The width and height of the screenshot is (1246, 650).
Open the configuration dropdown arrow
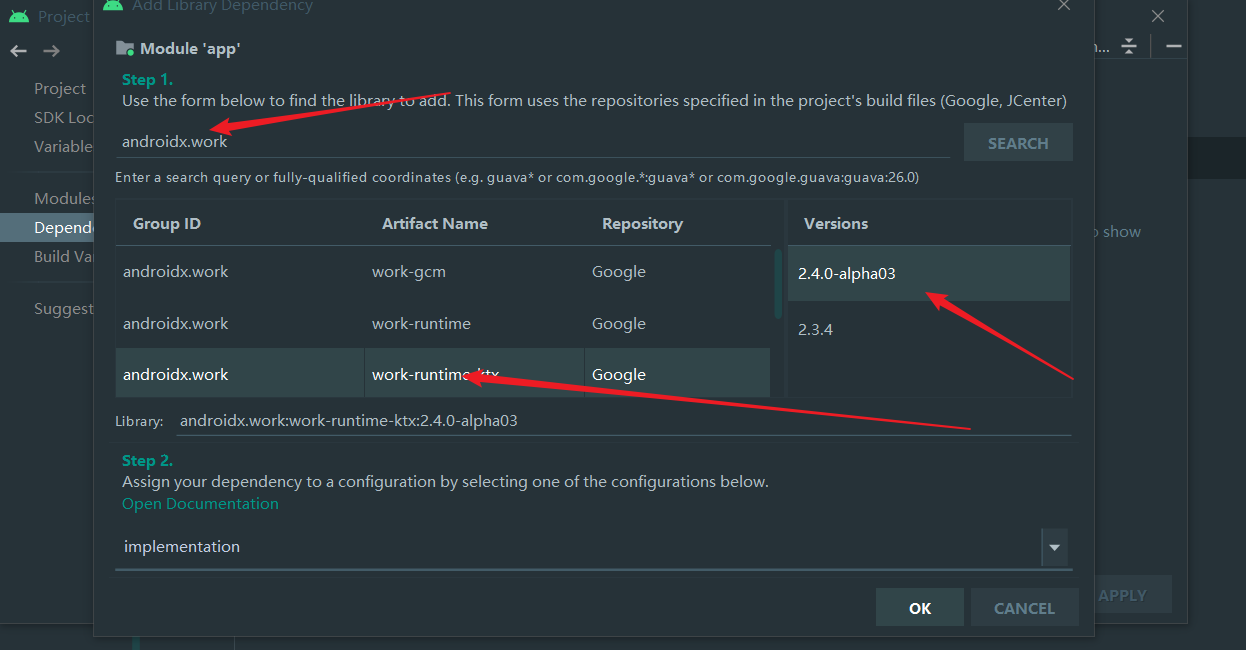click(1054, 548)
